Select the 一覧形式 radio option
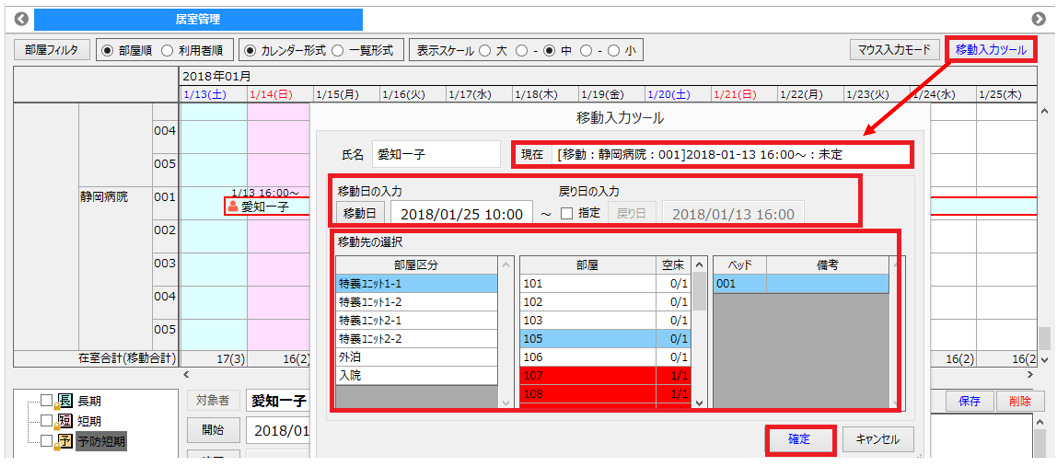Image resolution: width=1063 pixels, height=466 pixels. pos(336,50)
